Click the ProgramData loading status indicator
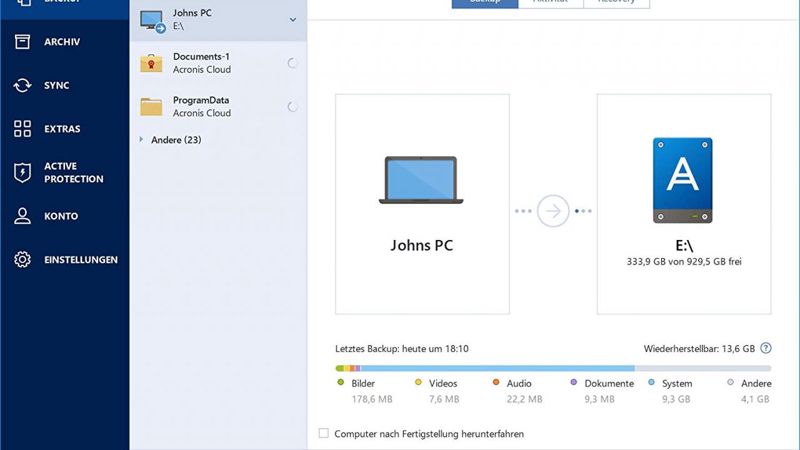 292,107
